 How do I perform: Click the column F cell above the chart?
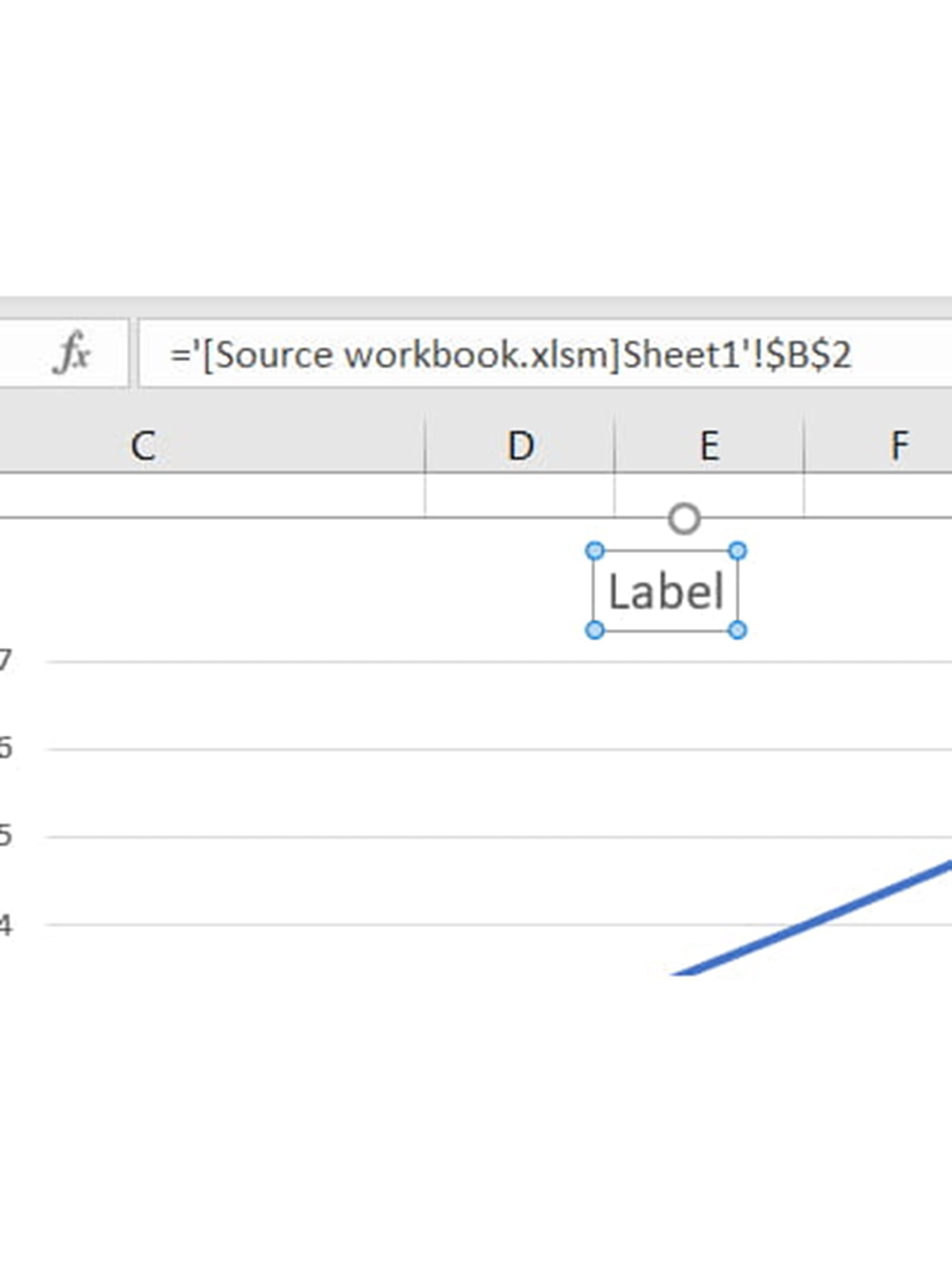(x=878, y=495)
